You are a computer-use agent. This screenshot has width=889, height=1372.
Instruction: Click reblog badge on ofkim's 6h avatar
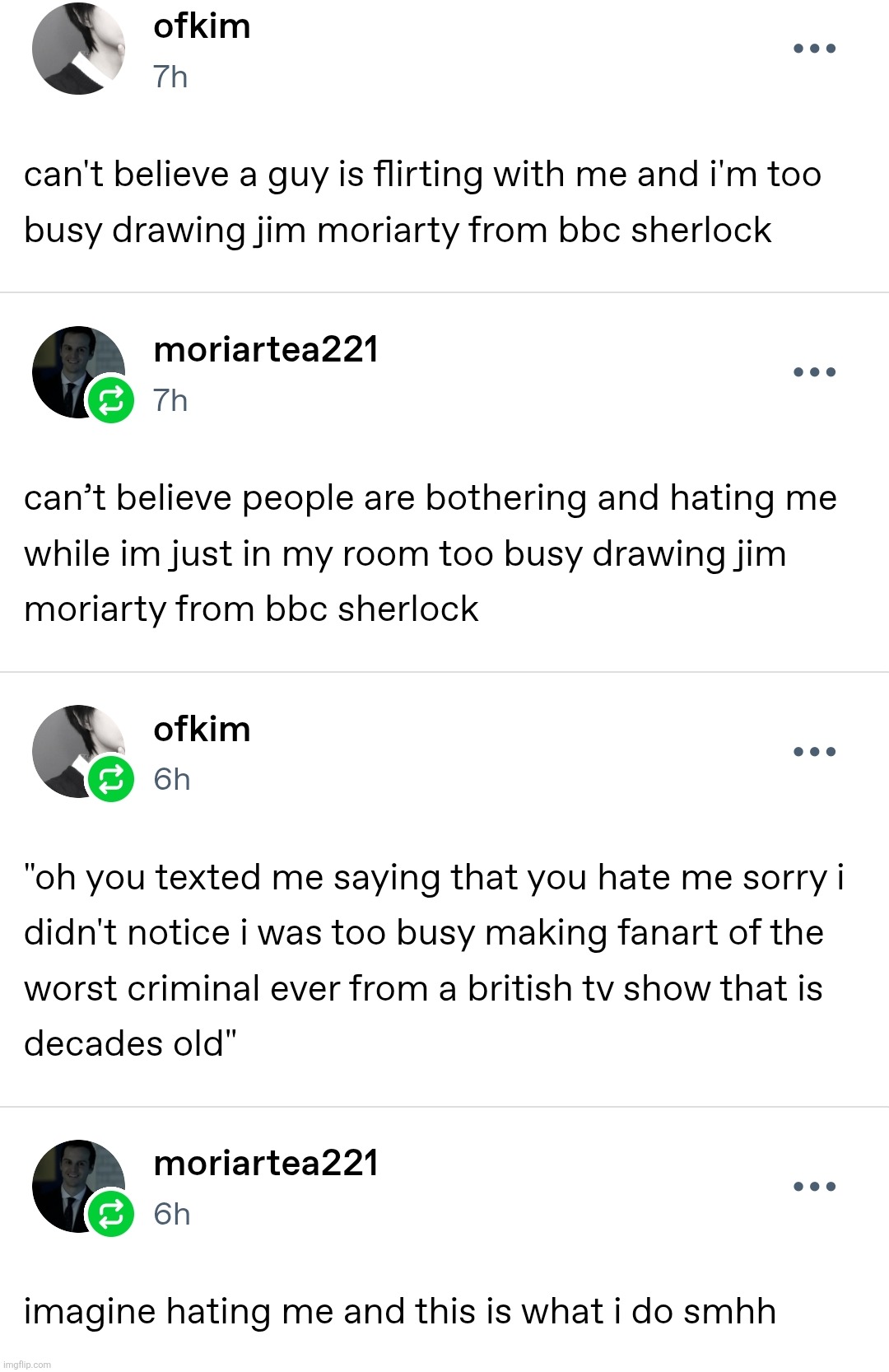tap(111, 779)
